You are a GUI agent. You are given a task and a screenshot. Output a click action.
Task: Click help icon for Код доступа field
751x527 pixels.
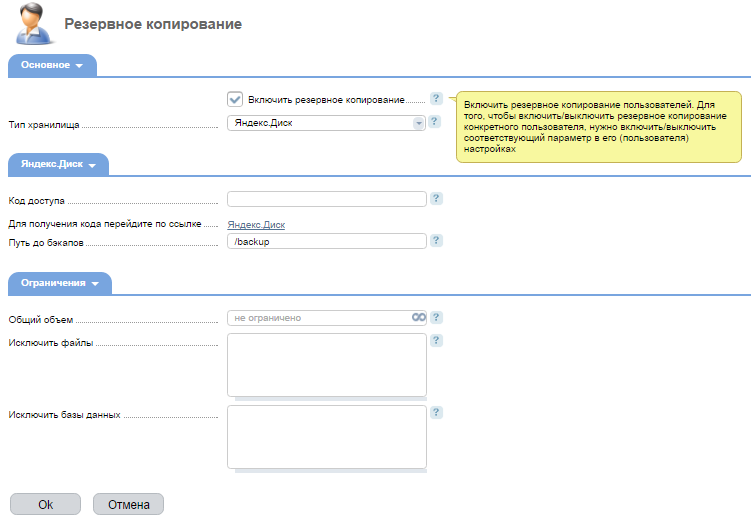pos(436,198)
